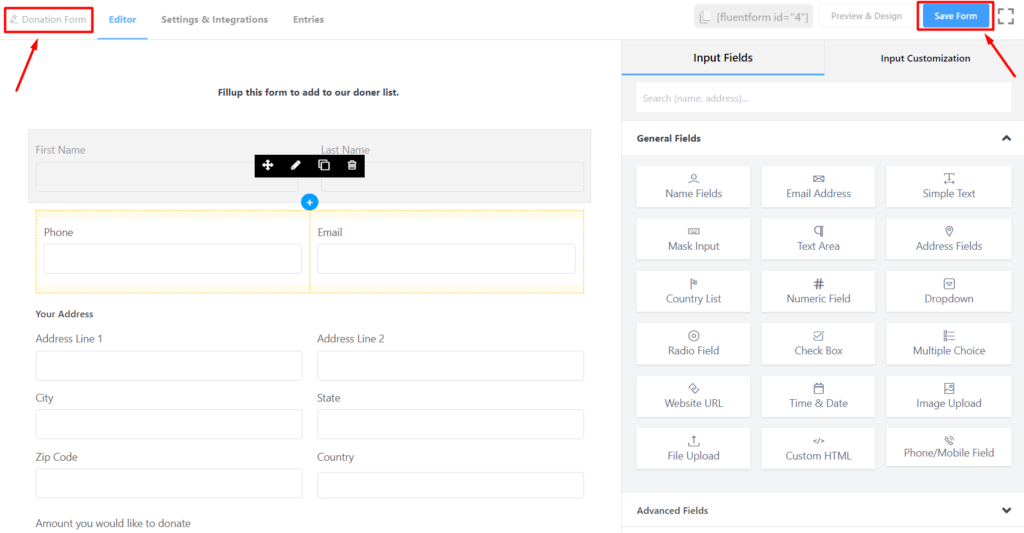Click the move handle icon on field toolbar

268,165
